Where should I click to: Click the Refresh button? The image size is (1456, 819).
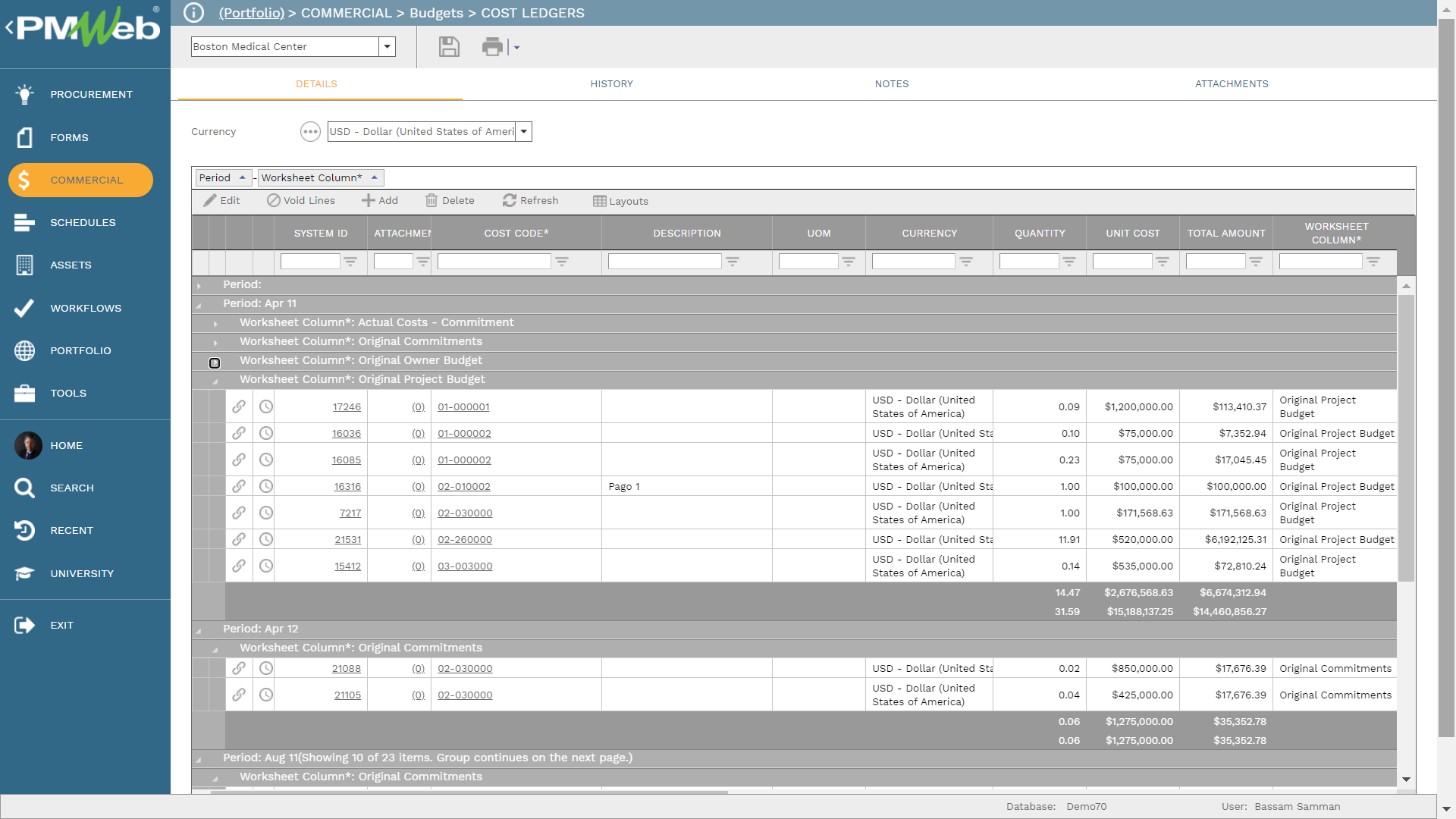[x=531, y=201]
